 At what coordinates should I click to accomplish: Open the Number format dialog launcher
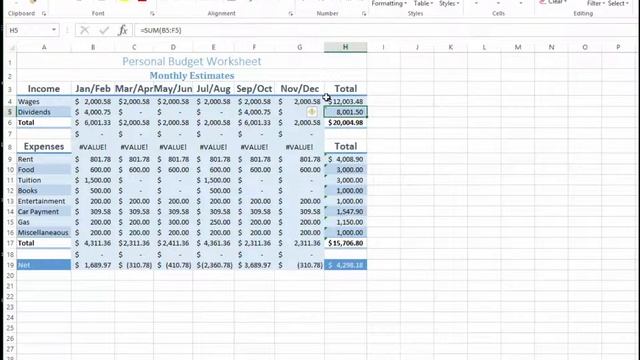point(364,13)
